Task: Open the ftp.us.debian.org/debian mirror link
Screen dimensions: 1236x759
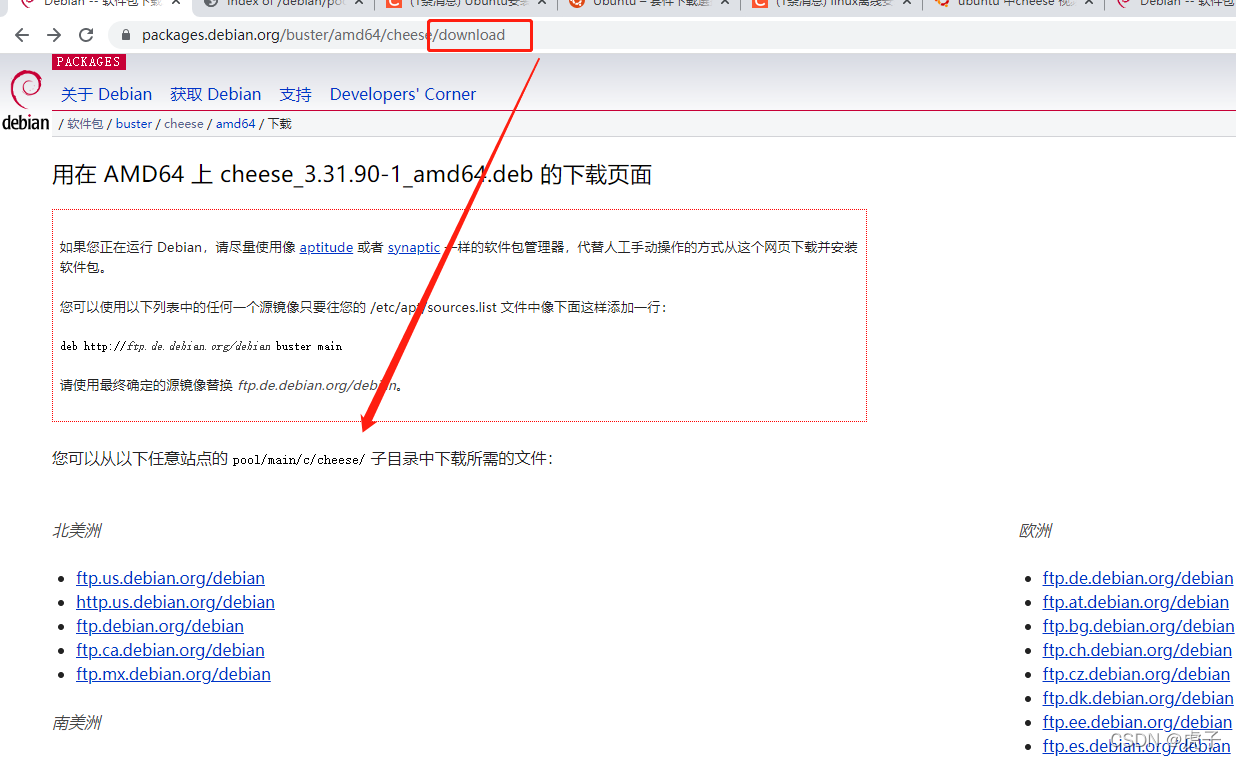Action: 170,578
